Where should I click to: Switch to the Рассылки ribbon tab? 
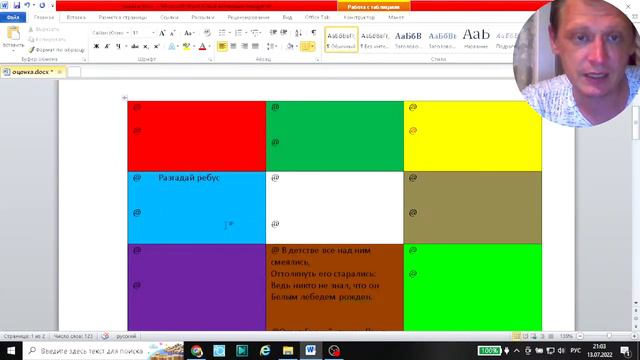[202, 18]
